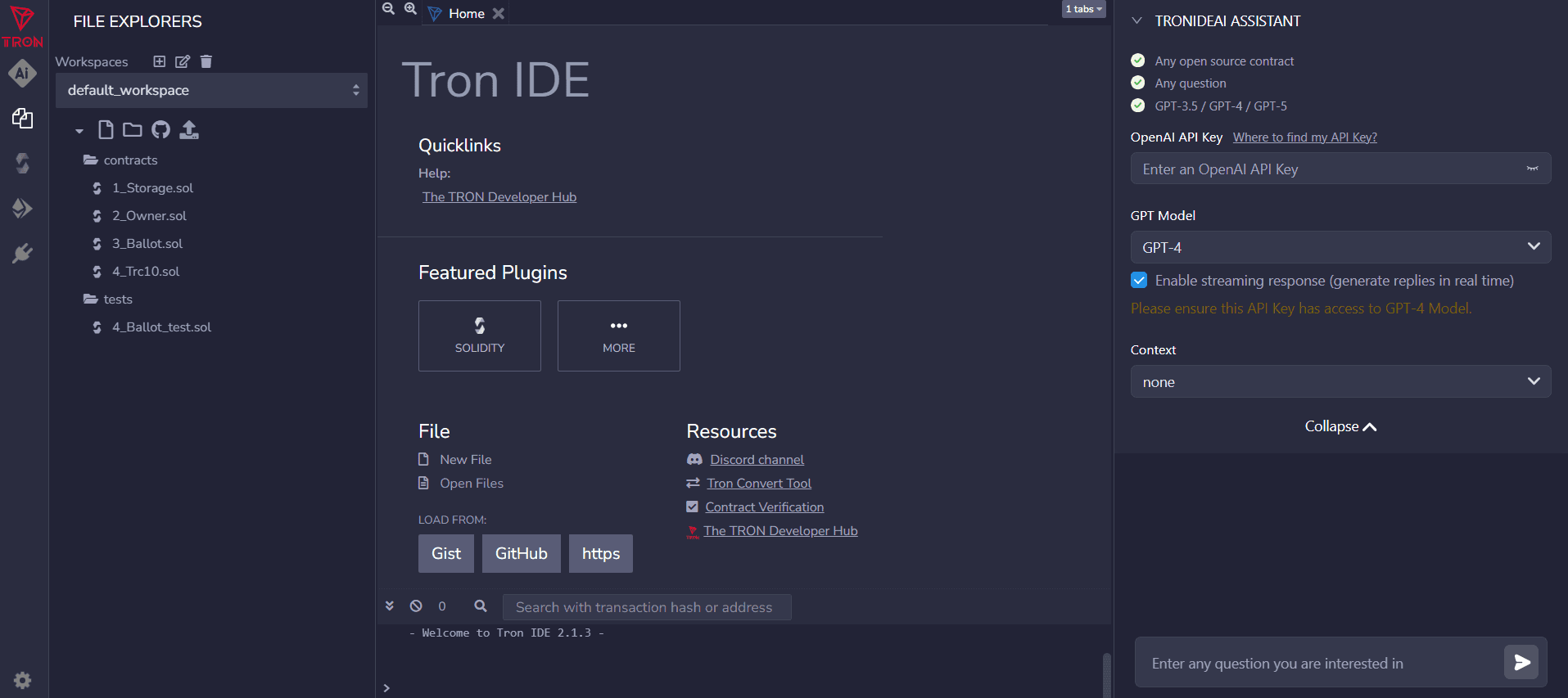Viewport: 1568px width, 698px height.
Task: Open the Solidity featured plugin
Action: point(480,335)
